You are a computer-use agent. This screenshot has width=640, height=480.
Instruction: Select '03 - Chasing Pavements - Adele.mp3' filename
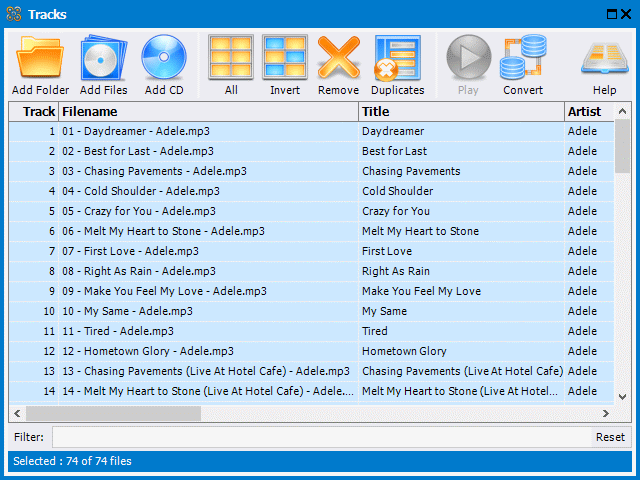pos(154,171)
